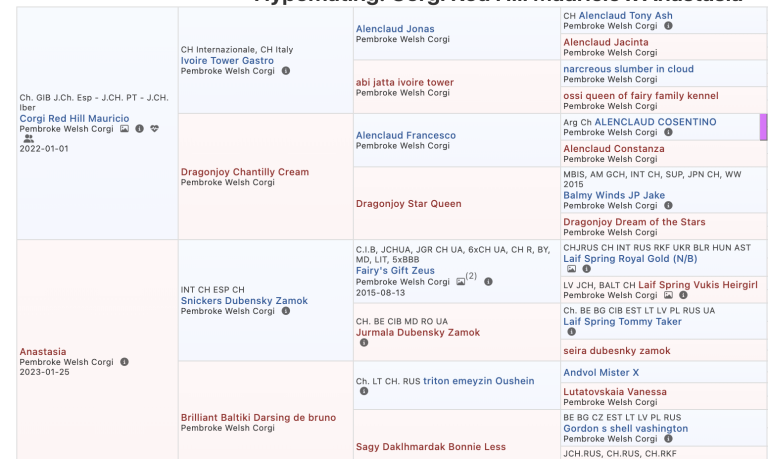Open Laif Spring Royal Gold (N/B) link
The width and height of the screenshot is (768, 459).
click(x=630, y=259)
